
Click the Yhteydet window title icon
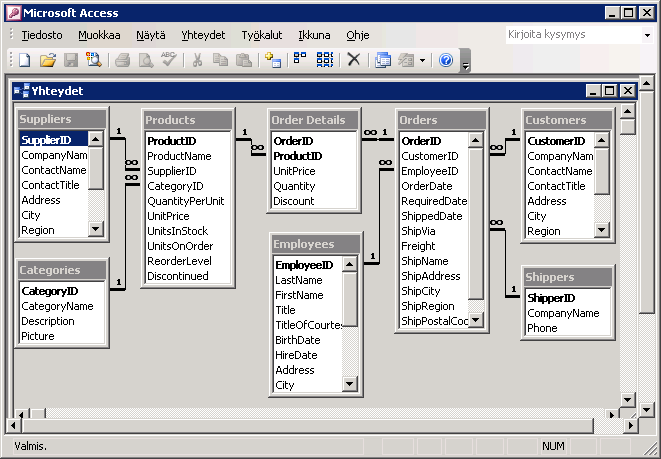click(21, 91)
